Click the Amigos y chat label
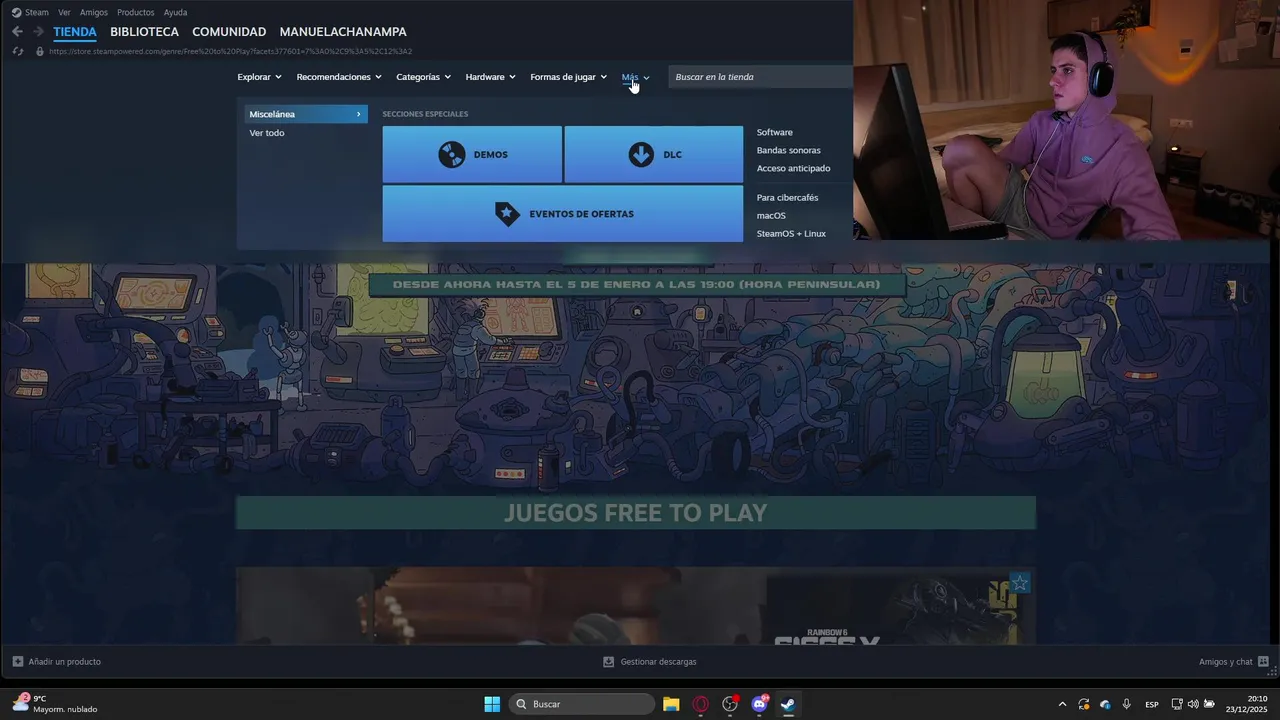 [1226, 662]
